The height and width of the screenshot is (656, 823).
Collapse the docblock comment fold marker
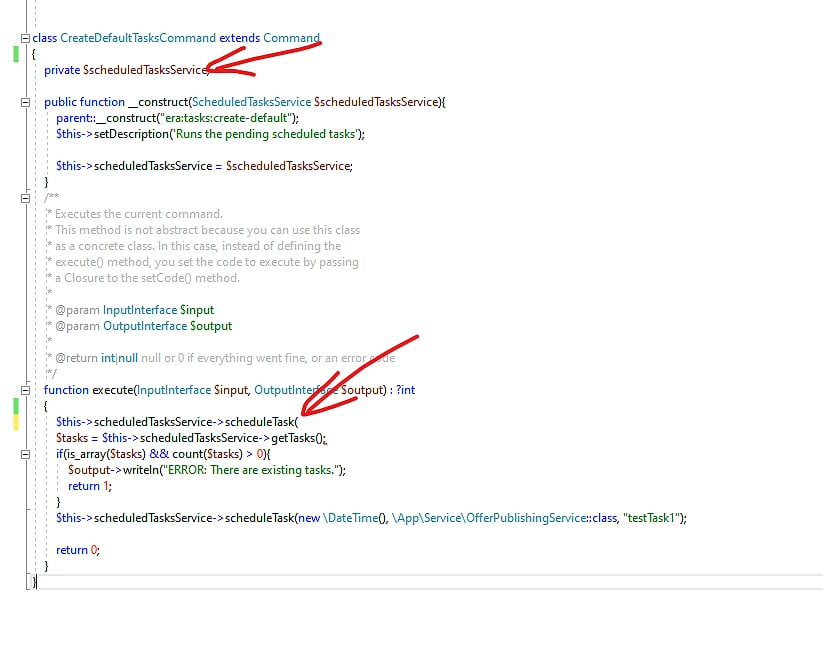tap(25, 198)
